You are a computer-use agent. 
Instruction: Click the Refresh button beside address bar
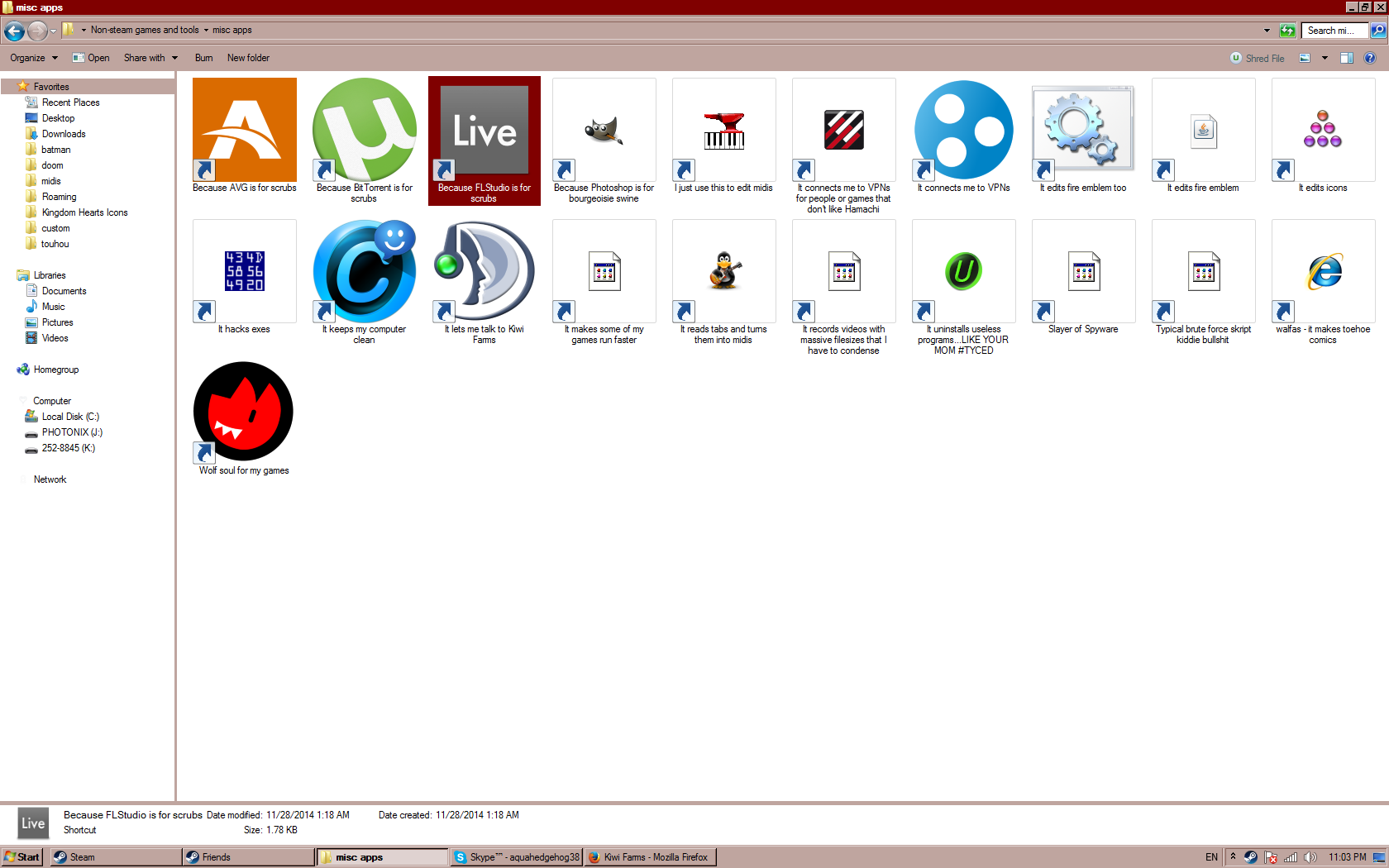click(1287, 31)
